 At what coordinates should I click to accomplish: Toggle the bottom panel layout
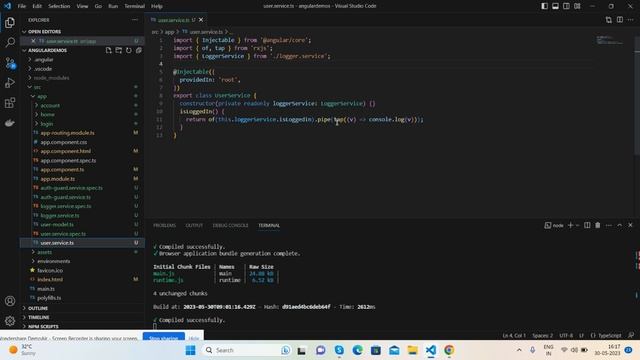tap(556, 6)
